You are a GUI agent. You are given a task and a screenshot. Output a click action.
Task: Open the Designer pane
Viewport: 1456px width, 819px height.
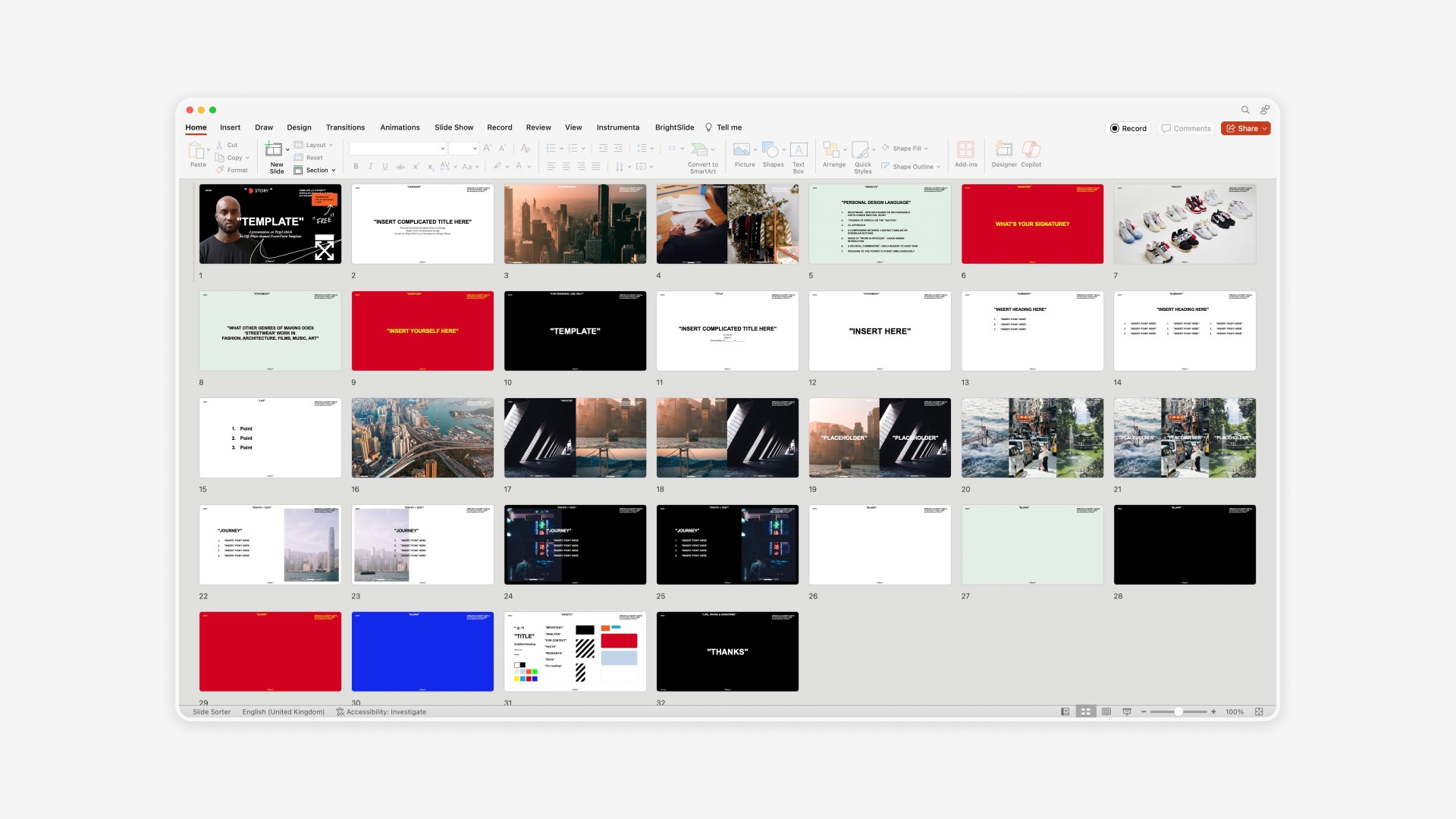(1003, 149)
